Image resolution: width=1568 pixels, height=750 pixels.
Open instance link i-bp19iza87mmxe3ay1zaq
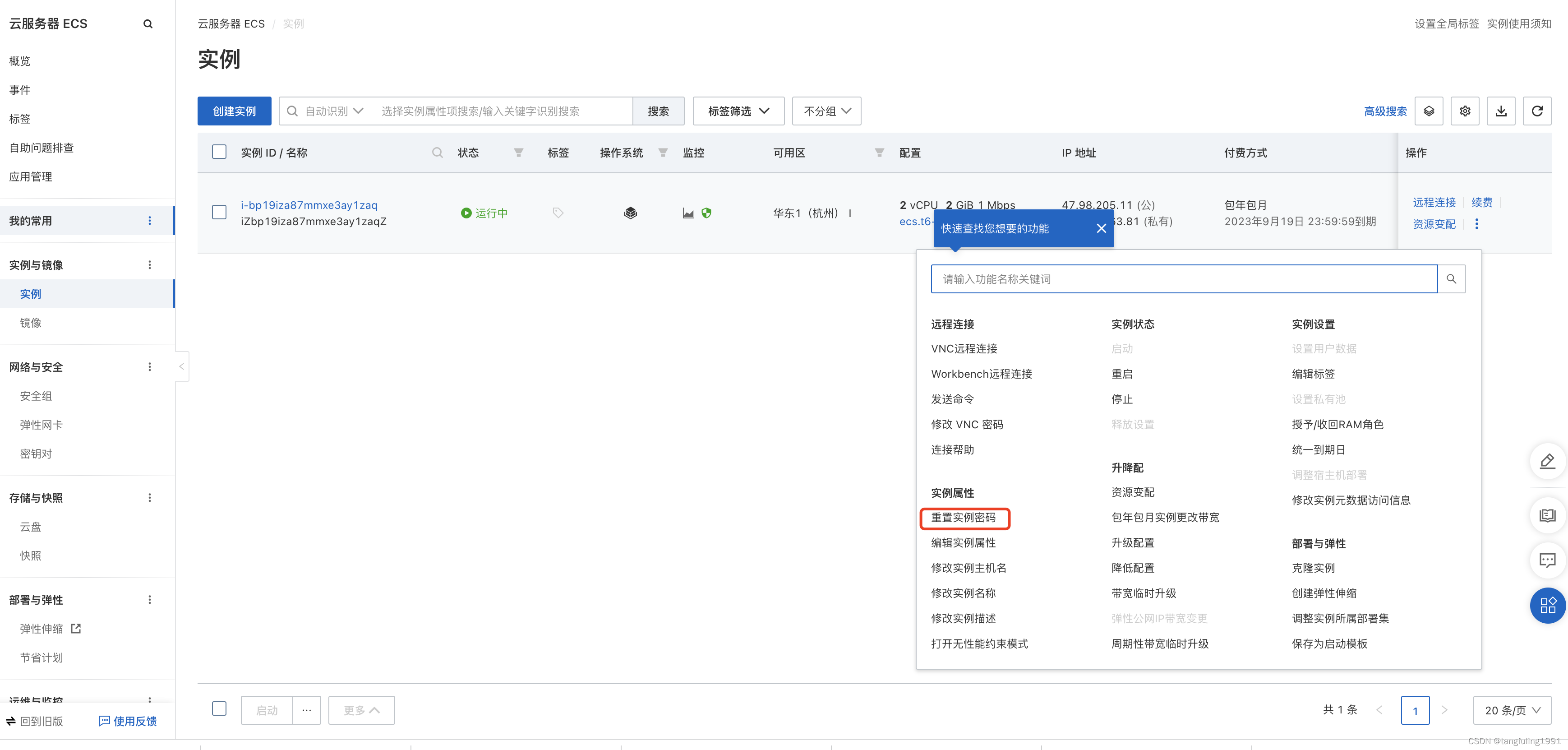[x=309, y=204]
